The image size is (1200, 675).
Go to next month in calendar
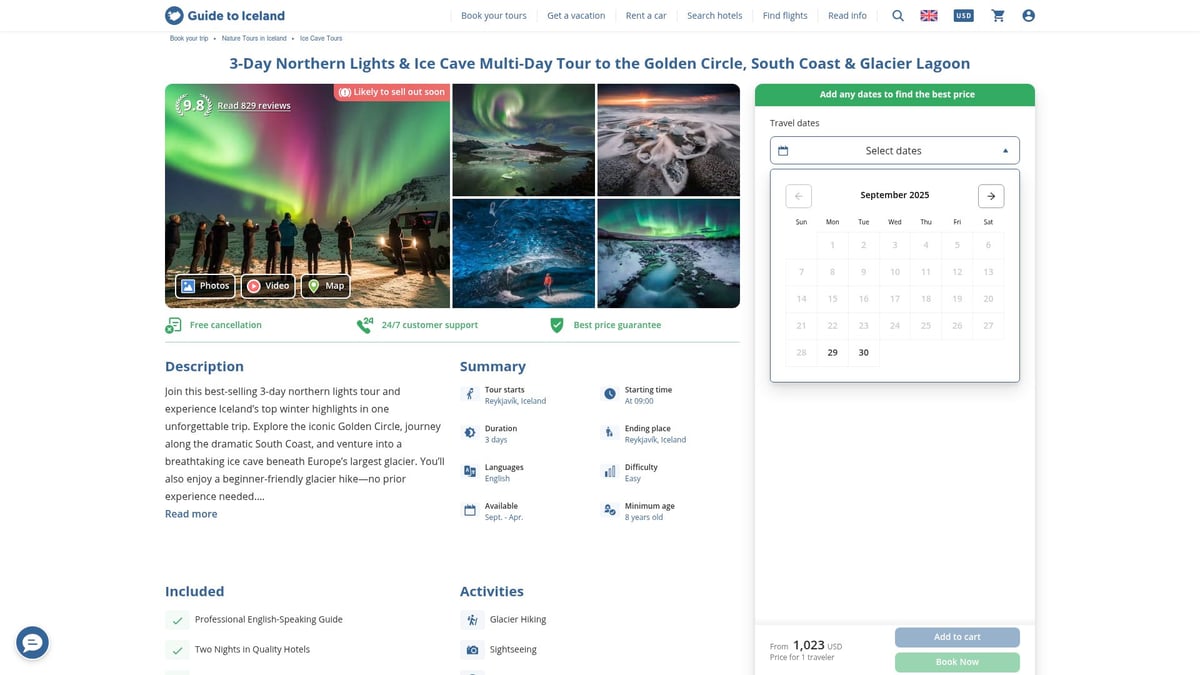pos(990,196)
